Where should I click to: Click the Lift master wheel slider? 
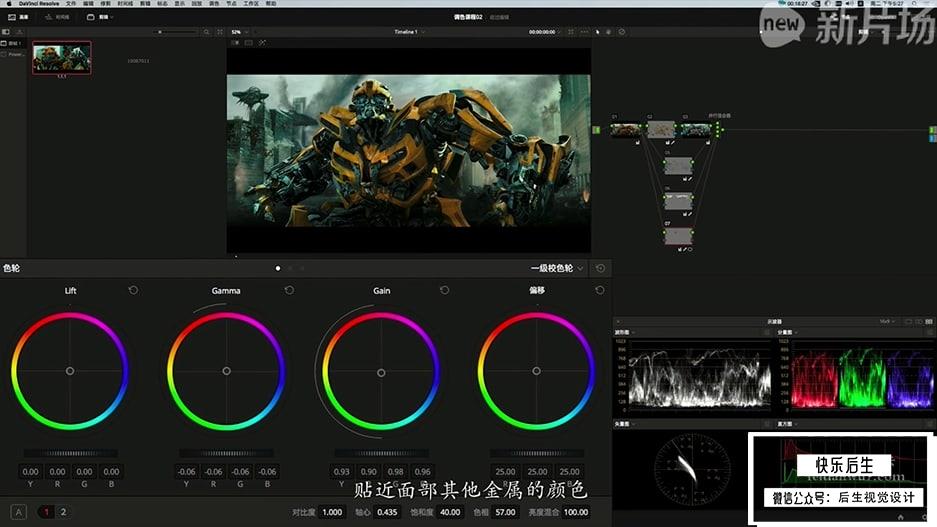point(71,454)
